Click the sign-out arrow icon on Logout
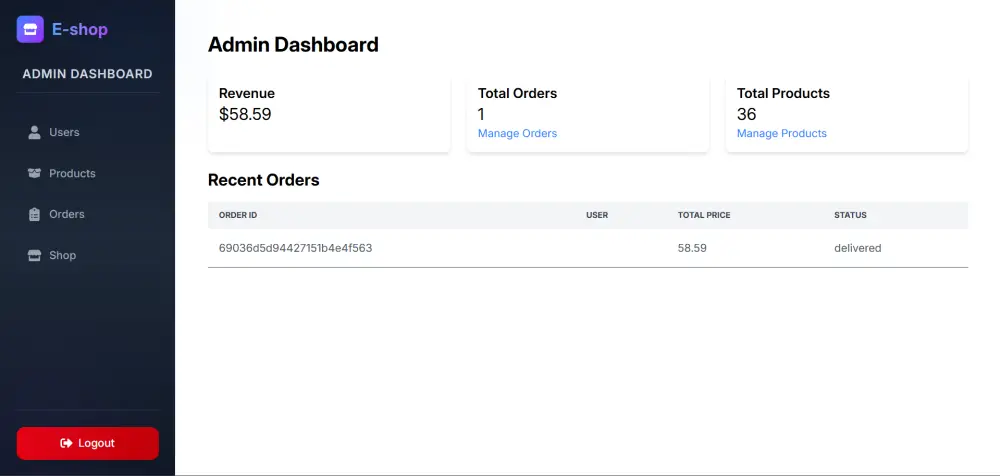The height and width of the screenshot is (476, 1000). coord(66,443)
